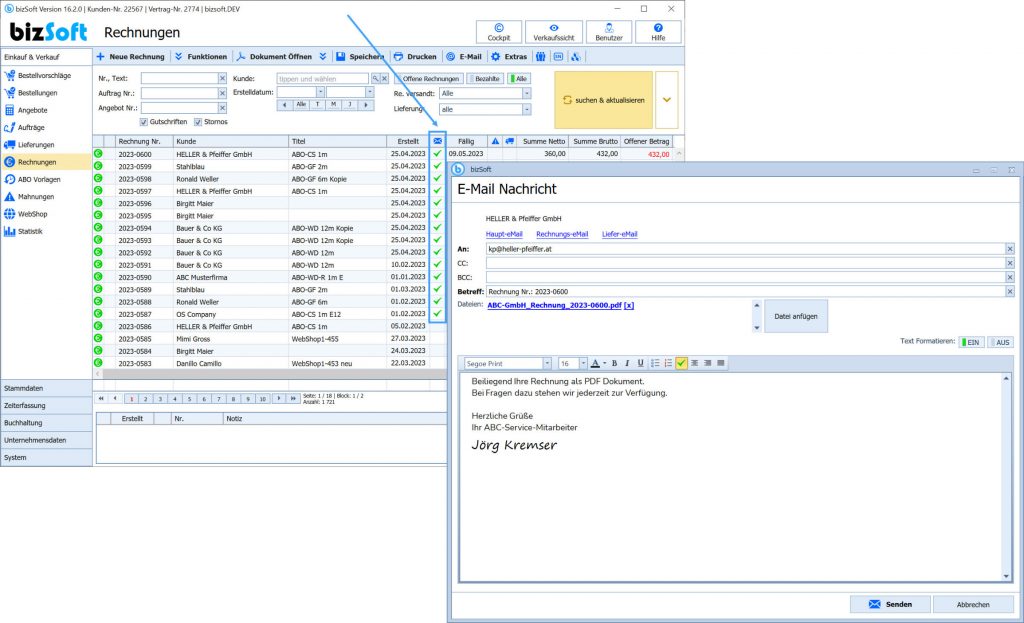This screenshot has width=1024, height=623.
Task: Click Dokument Öffnen in toolbar
Action: pyautogui.click(x=274, y=57)
